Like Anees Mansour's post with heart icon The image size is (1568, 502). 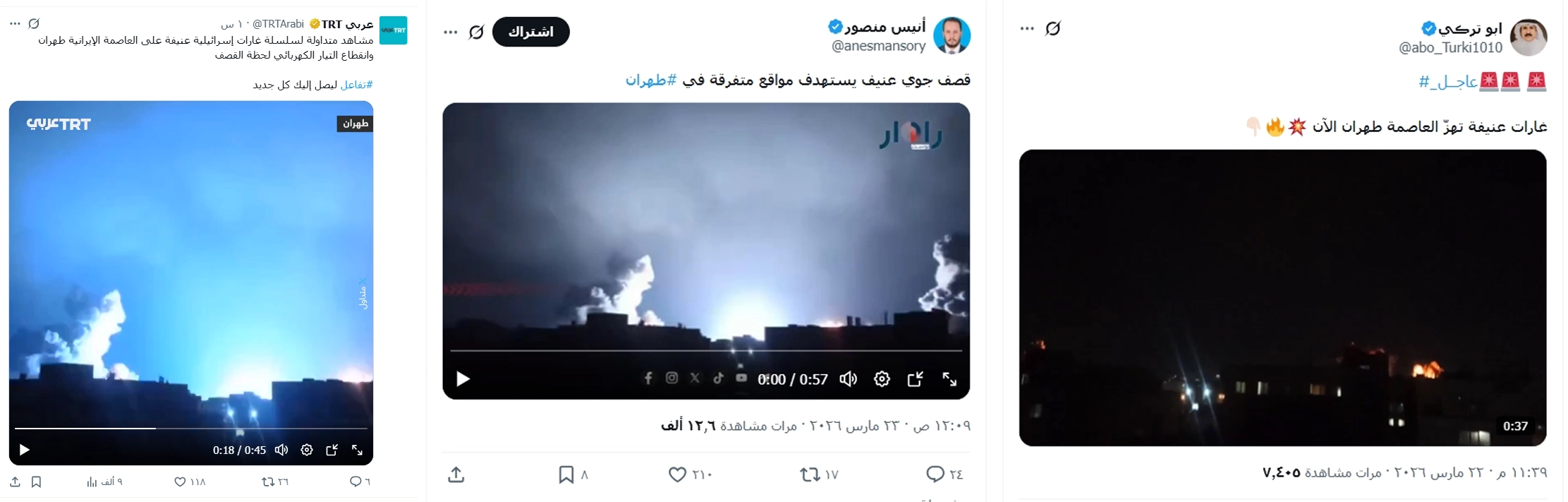(677, 474)
